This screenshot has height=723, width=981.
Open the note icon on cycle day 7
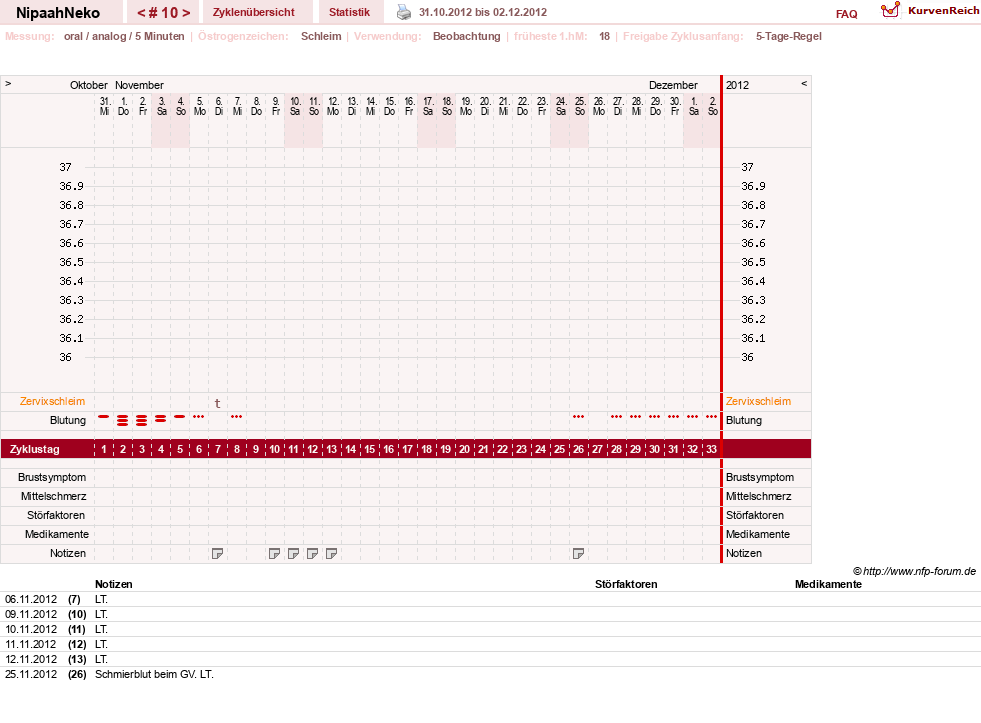tap(218, 554)
